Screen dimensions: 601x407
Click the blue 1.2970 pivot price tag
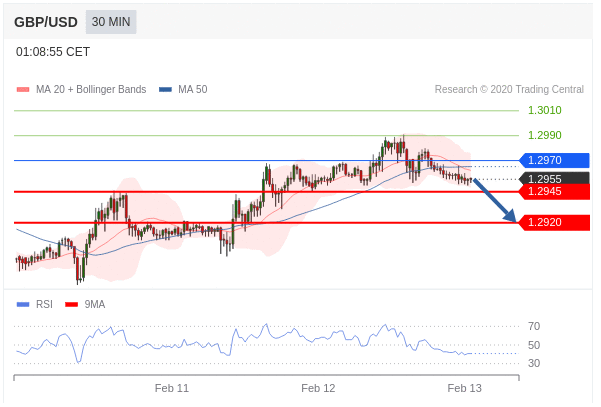pyautogui.click(x=554, y=161)
